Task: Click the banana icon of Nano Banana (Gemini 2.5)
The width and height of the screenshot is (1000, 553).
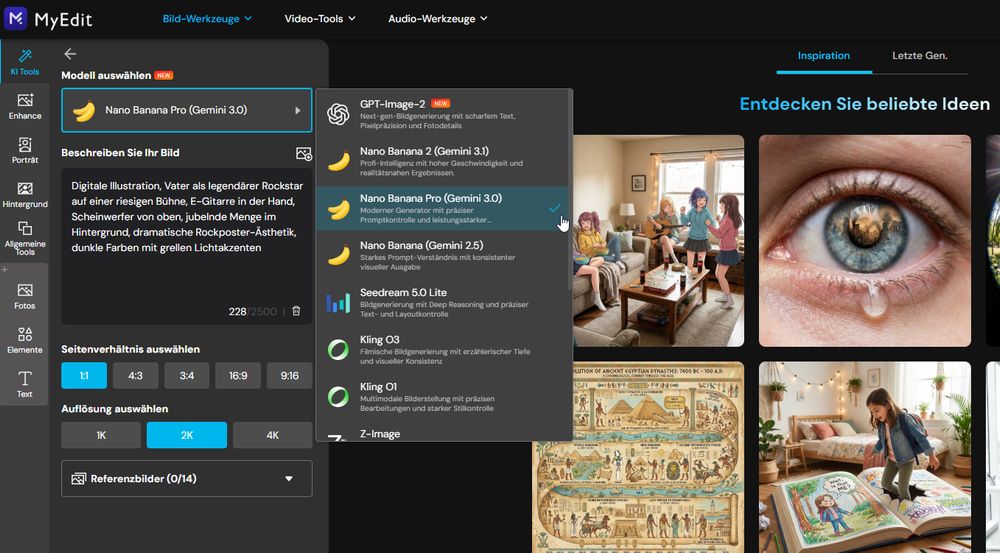Action: click(338, 256)
